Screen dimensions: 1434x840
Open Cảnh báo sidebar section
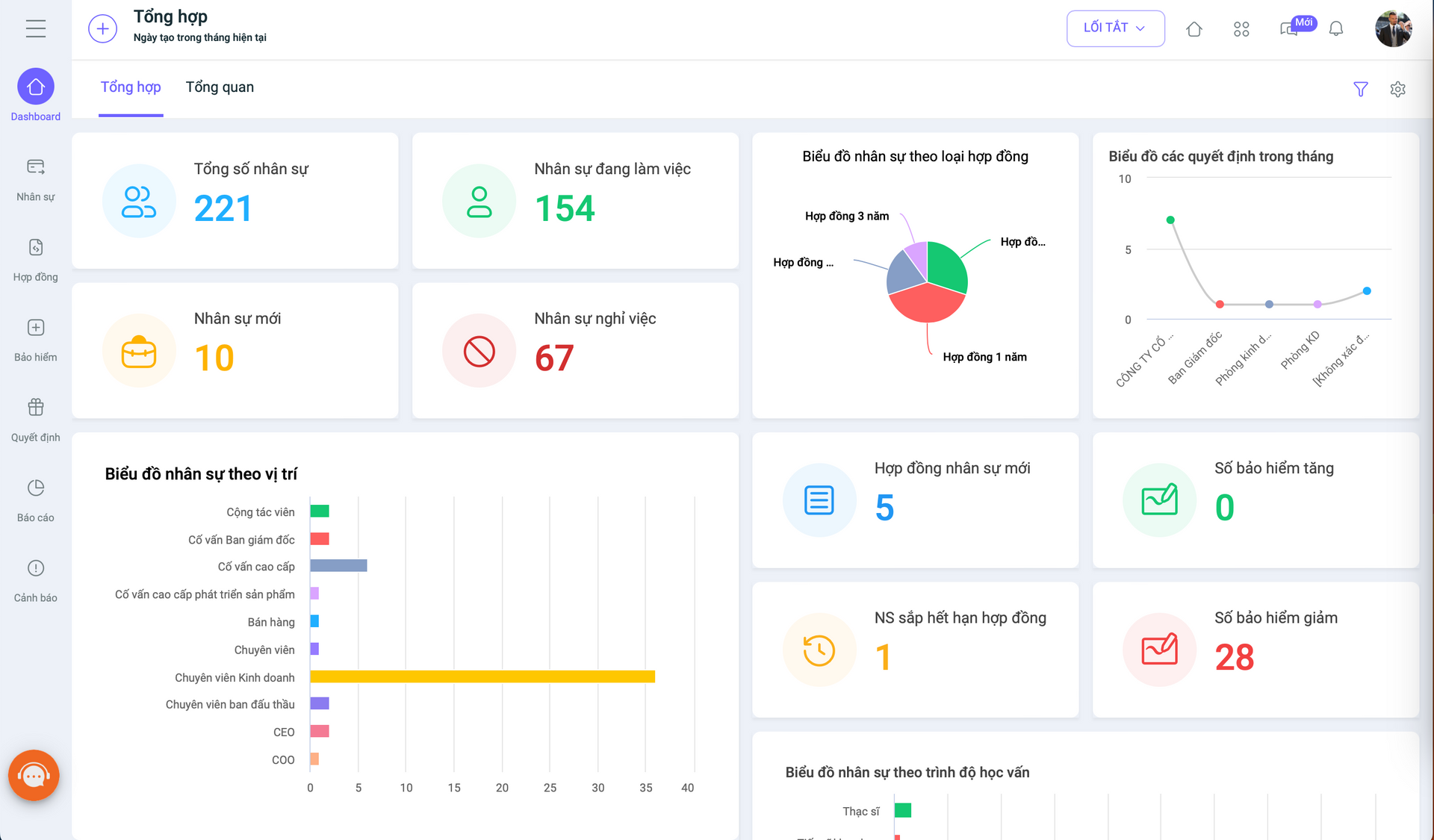tap(35, 581)
